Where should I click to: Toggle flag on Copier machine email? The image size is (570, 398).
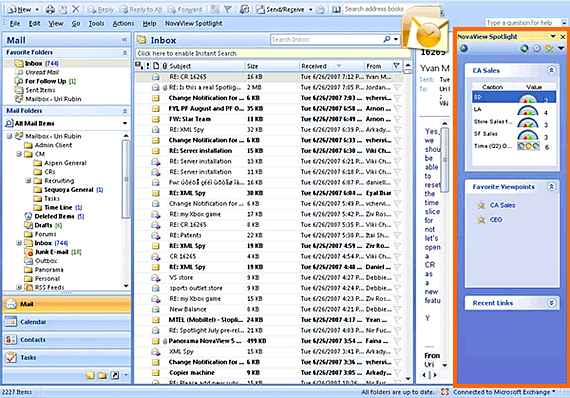398,373
